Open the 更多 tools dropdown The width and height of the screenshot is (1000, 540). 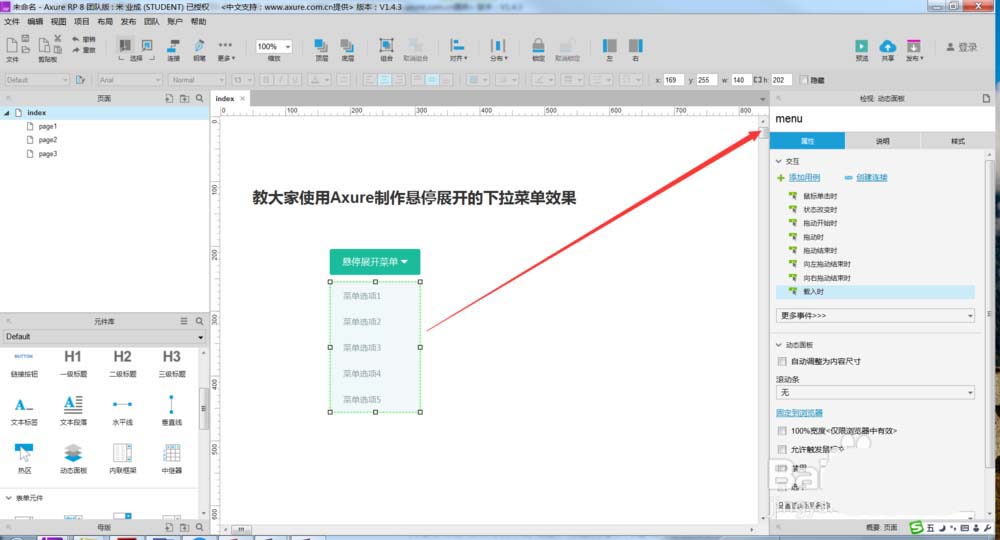click(x=226, y=50)
